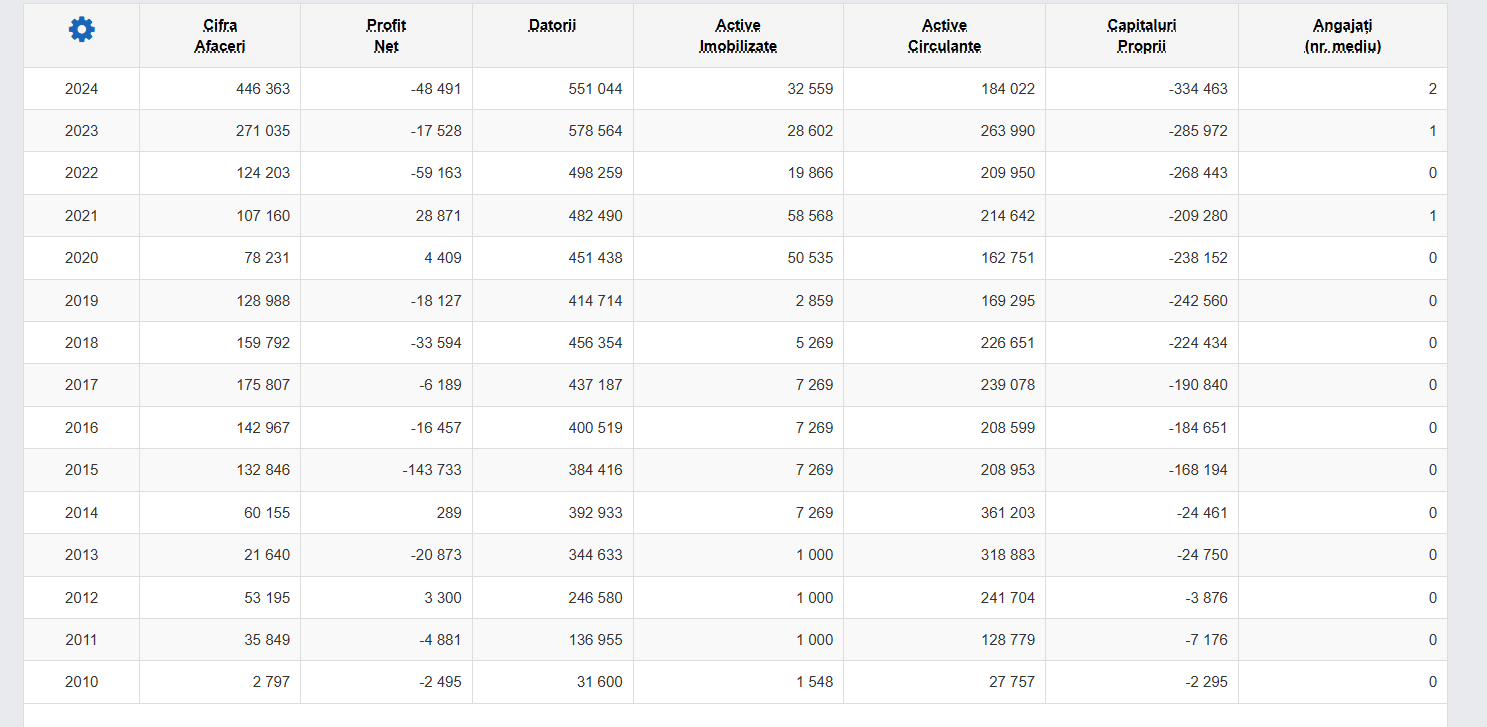Select the 2014 current assets value 361 203
1487x727 pixels.
pyautogui.click(x=1008, y=513)
